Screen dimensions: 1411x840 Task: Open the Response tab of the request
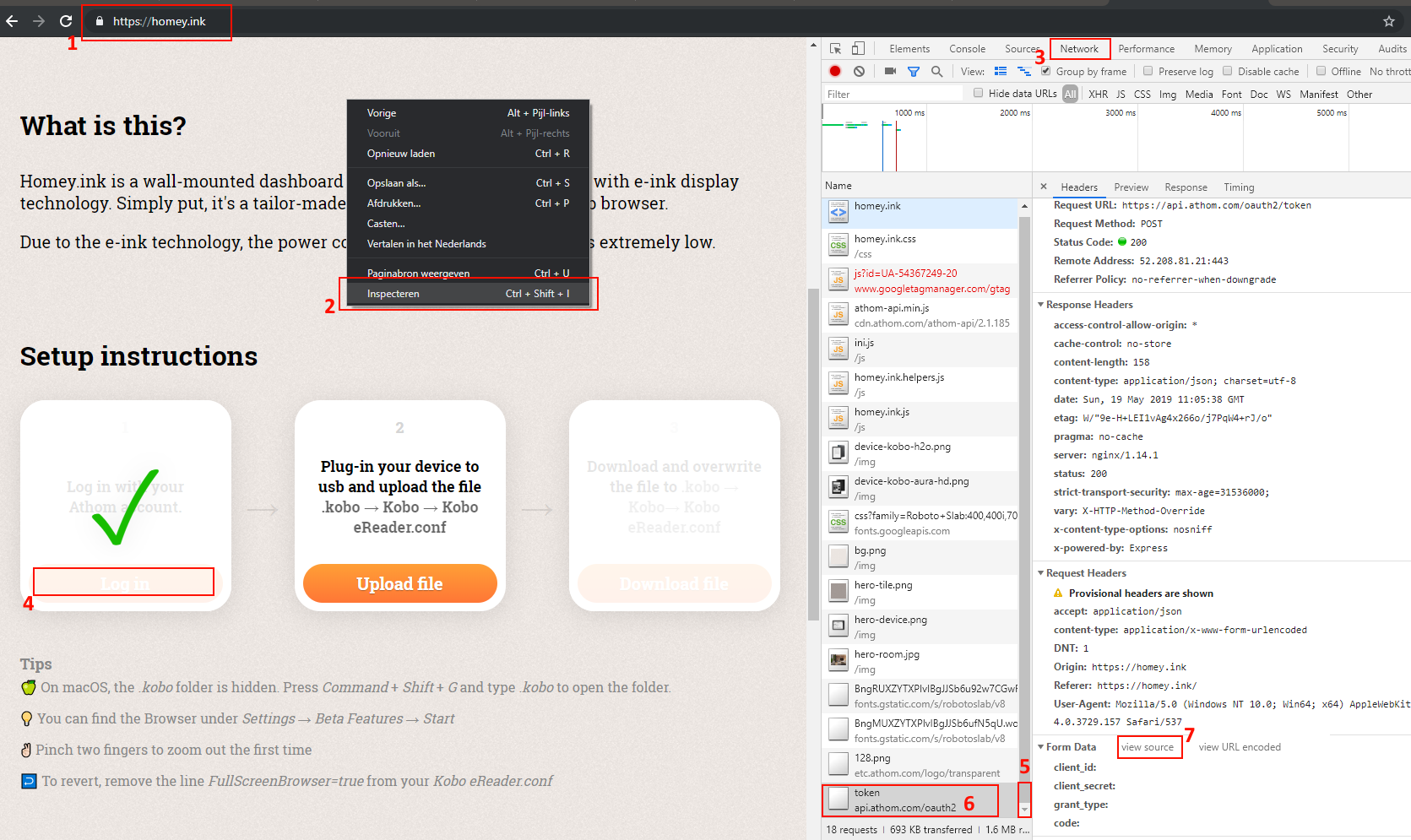[1186, 187]
